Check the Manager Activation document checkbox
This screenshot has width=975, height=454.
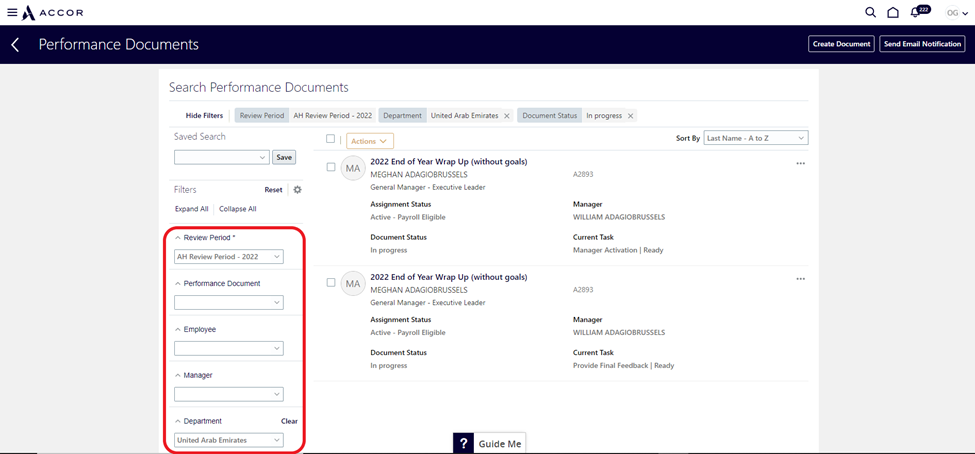click(331, 167)
